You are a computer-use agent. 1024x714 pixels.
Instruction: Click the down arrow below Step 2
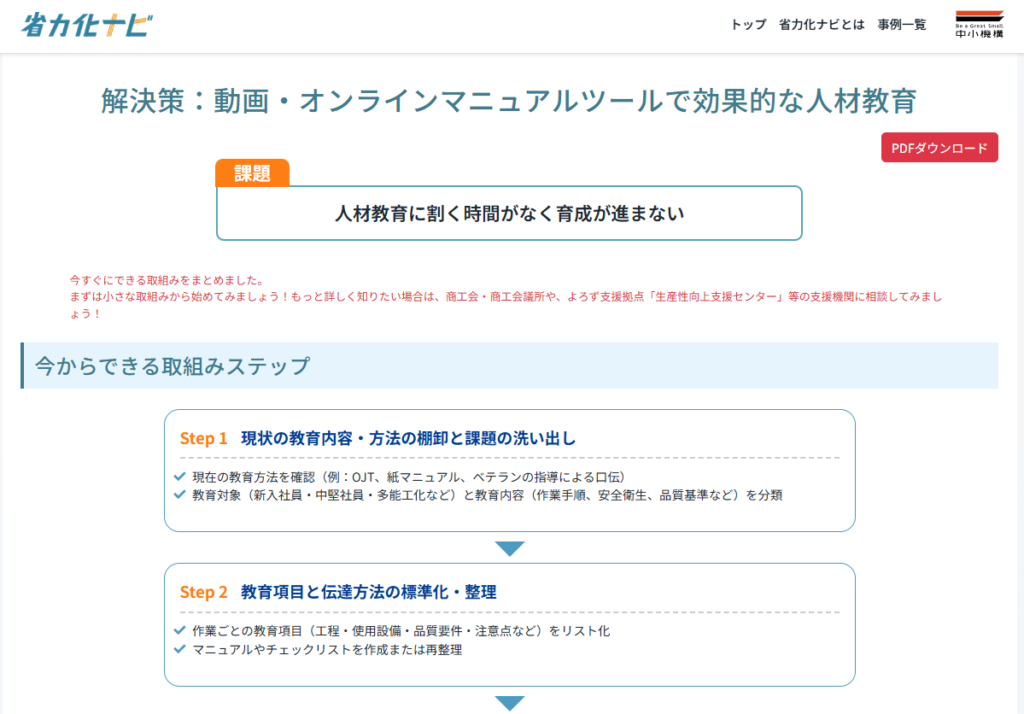click(x=510, y=703)
